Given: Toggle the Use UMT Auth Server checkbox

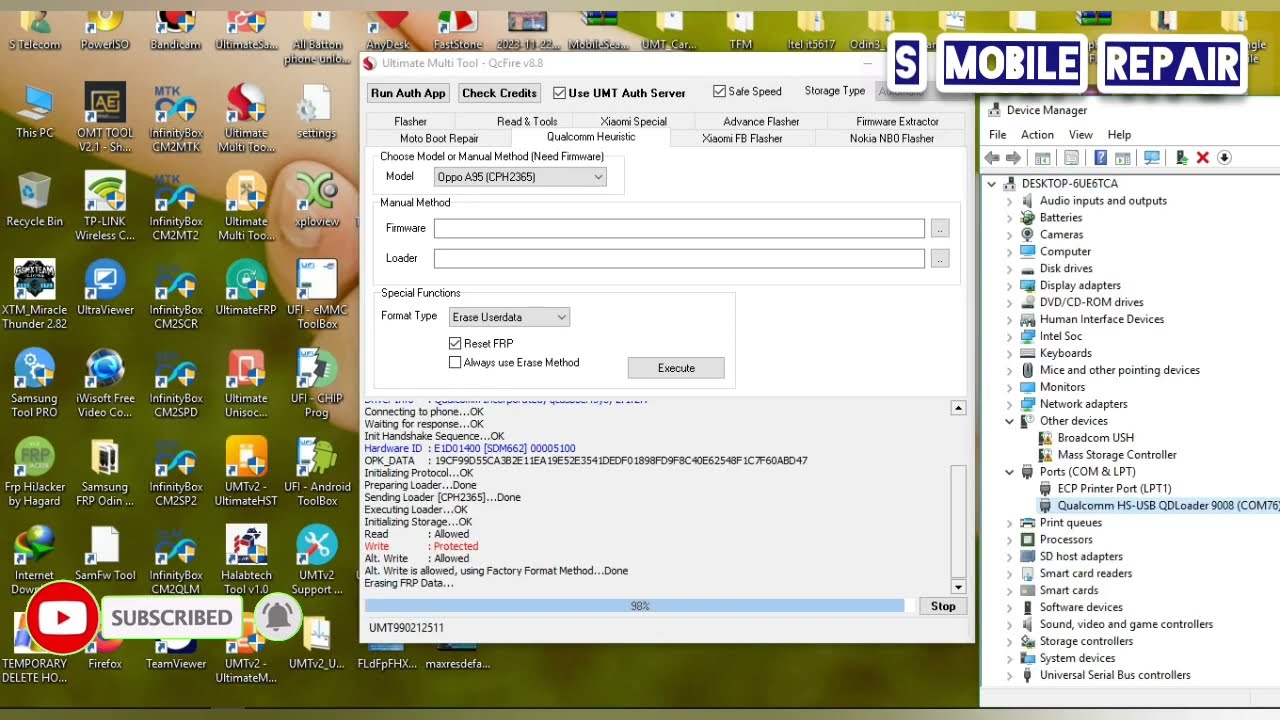Looking at the screenshot, I should [559, 93].
